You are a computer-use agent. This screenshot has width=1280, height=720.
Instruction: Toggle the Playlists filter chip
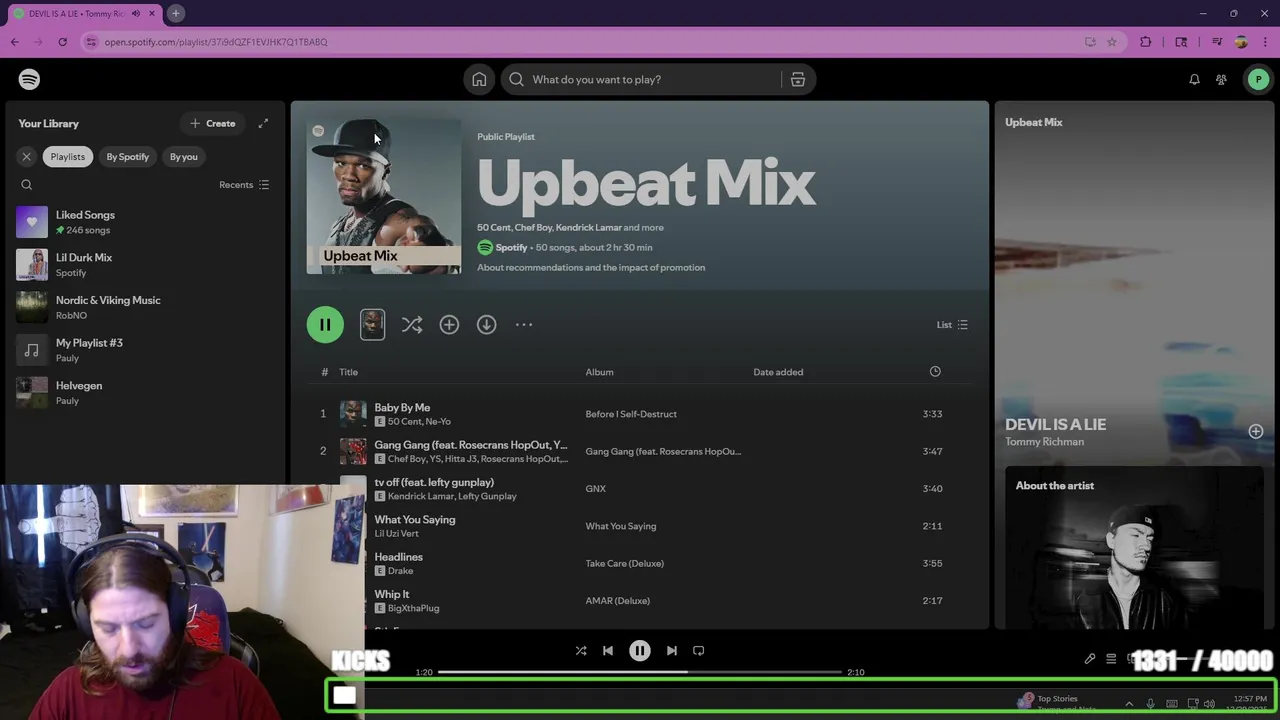(68, 157)
